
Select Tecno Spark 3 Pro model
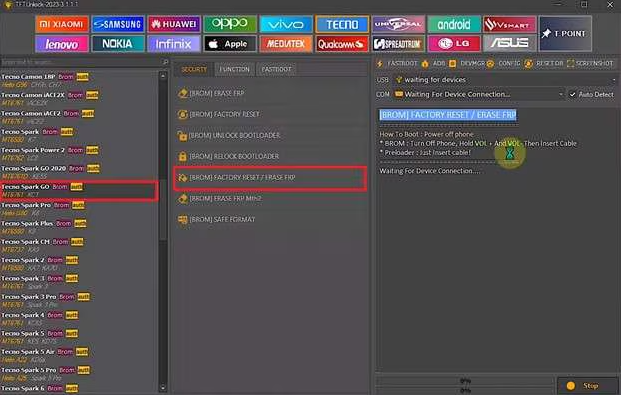point(79,300)
